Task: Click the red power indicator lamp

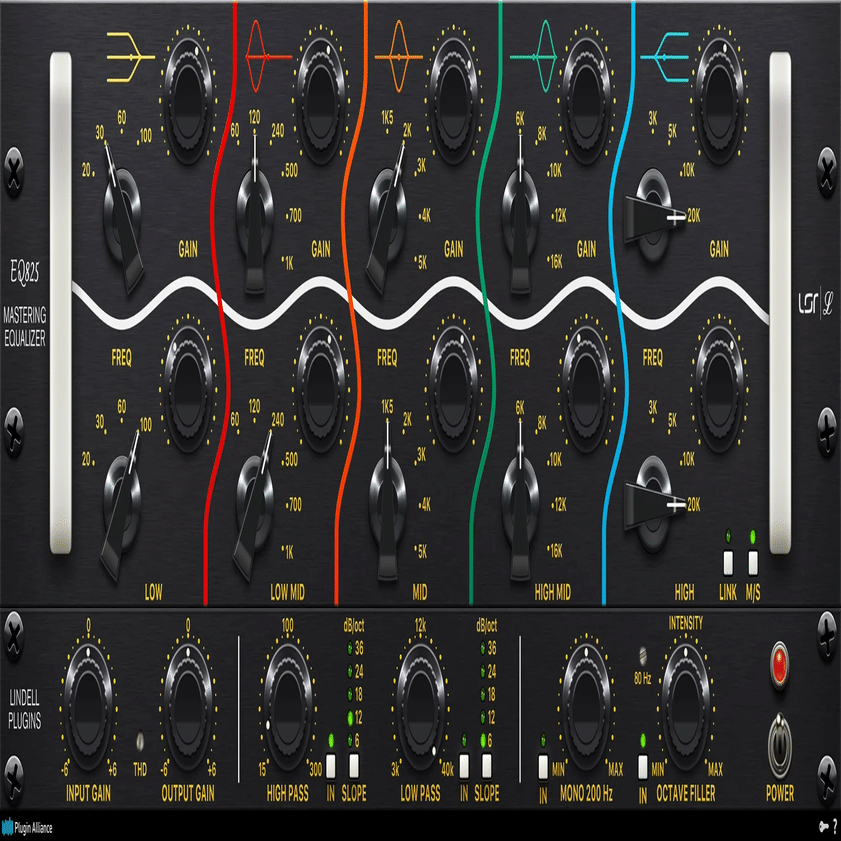Action: pos(780,665)
